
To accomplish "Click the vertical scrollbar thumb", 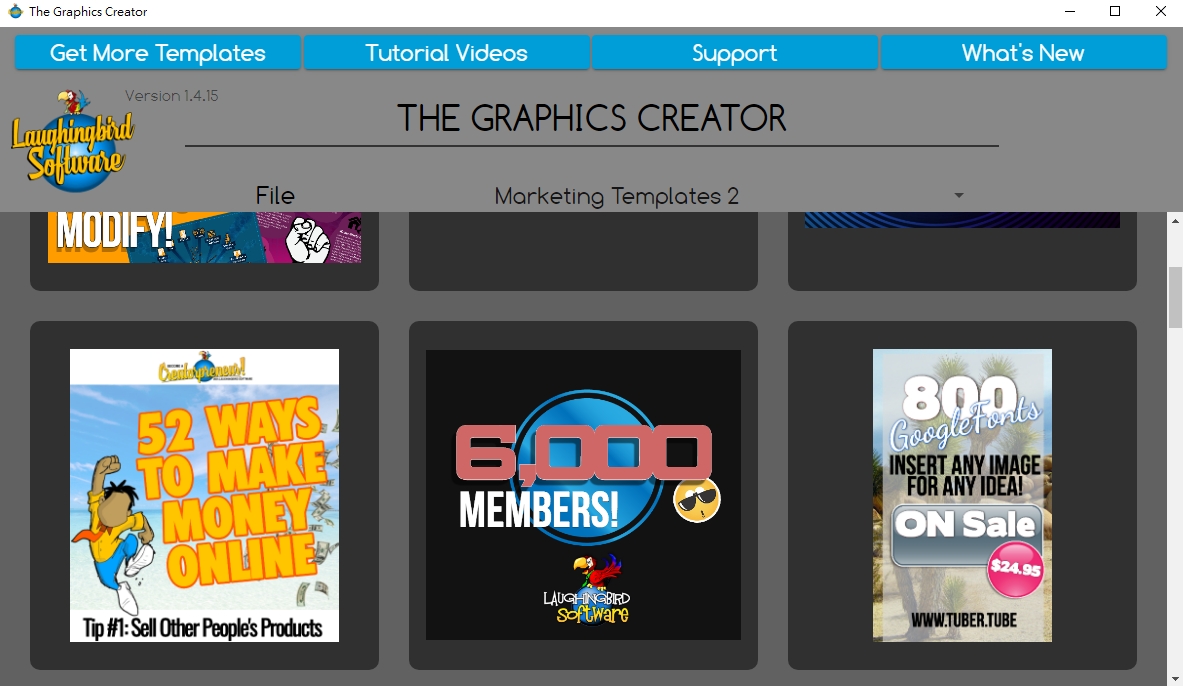I will click(1175, 297).
